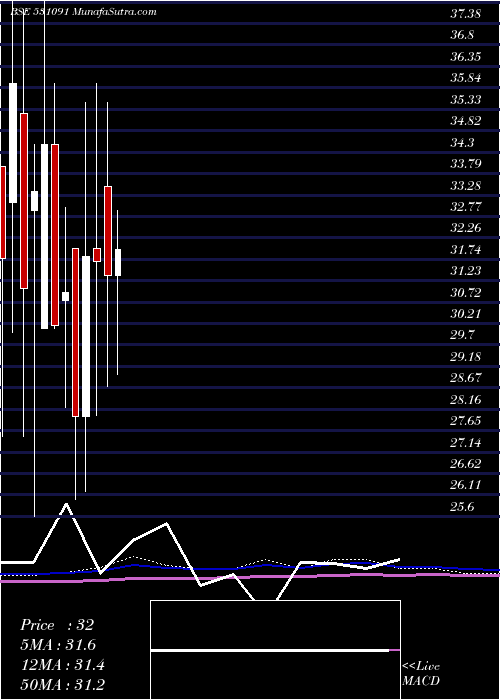This screenshot has width=500, height=700.
Task: Click the price label 28.16
Action: click(x=465, y=400)
